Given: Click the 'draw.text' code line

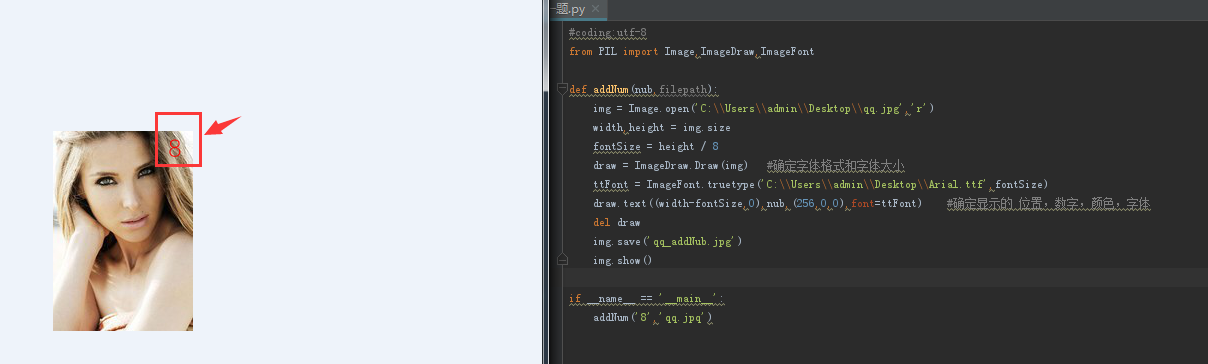Looking at the screenshot, I should click(757, 203).
